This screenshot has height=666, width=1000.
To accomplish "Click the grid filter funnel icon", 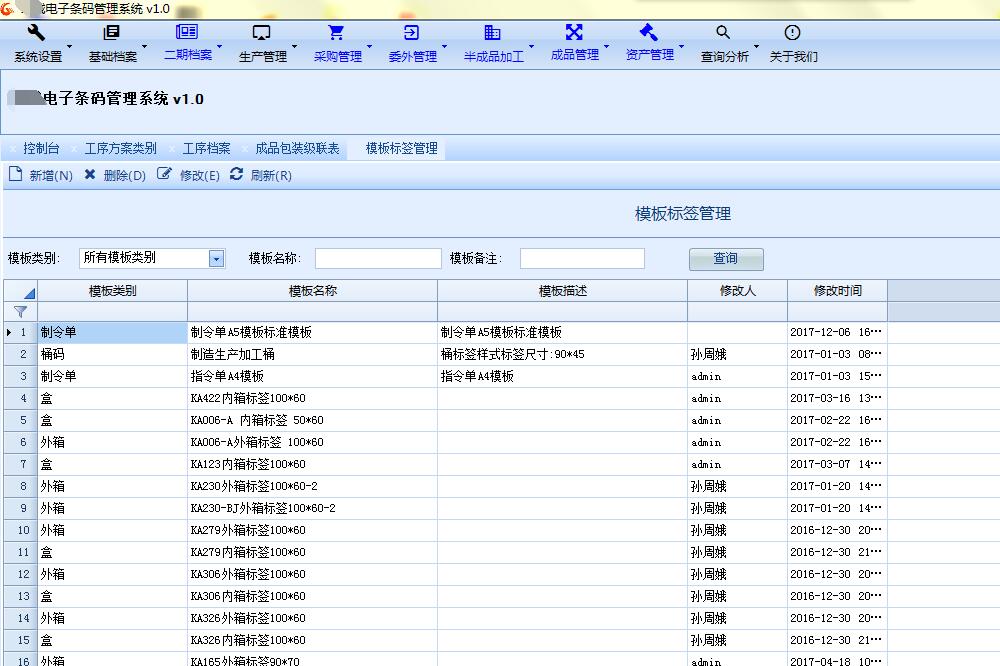I will click(20, 312).
